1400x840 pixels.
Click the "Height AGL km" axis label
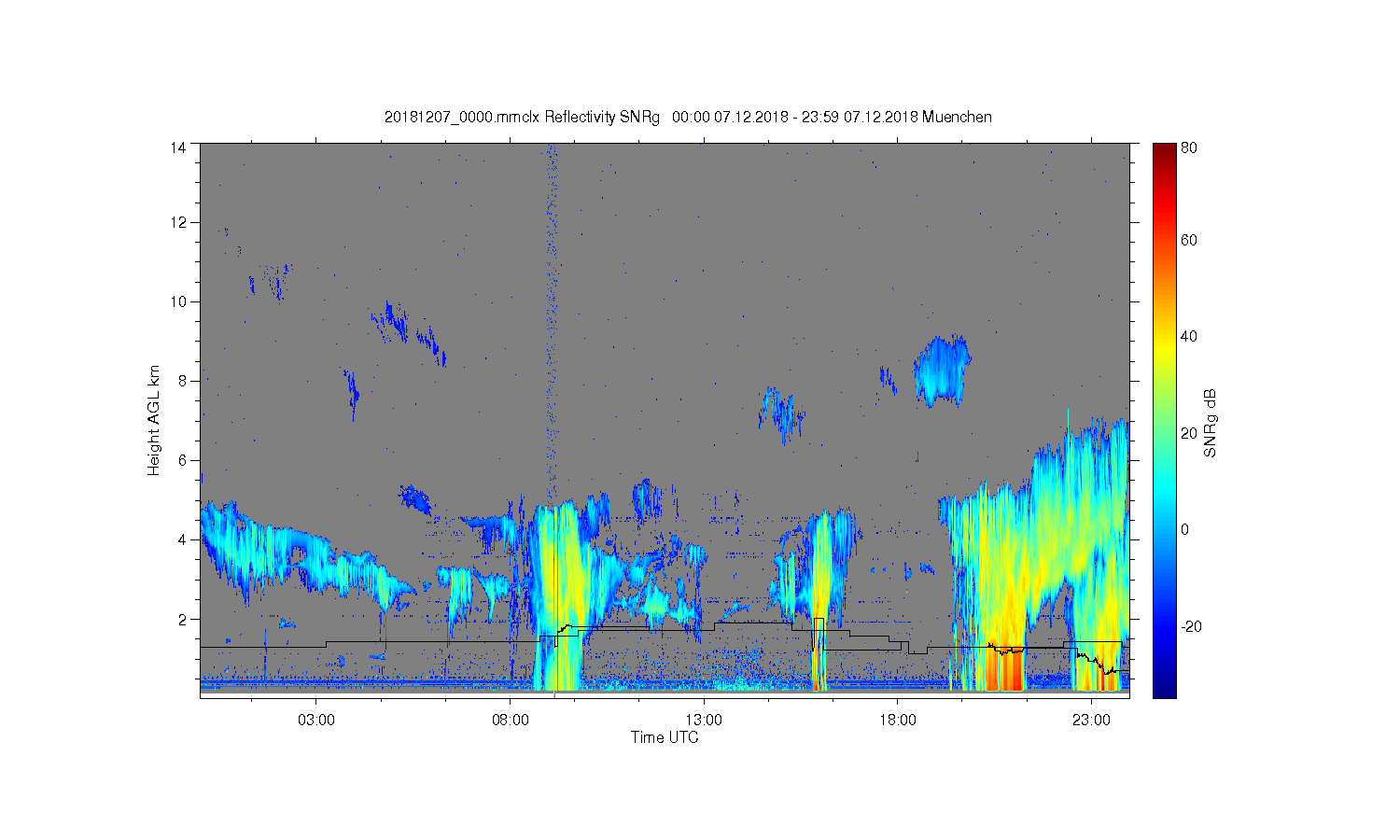[x=154, y=420]
